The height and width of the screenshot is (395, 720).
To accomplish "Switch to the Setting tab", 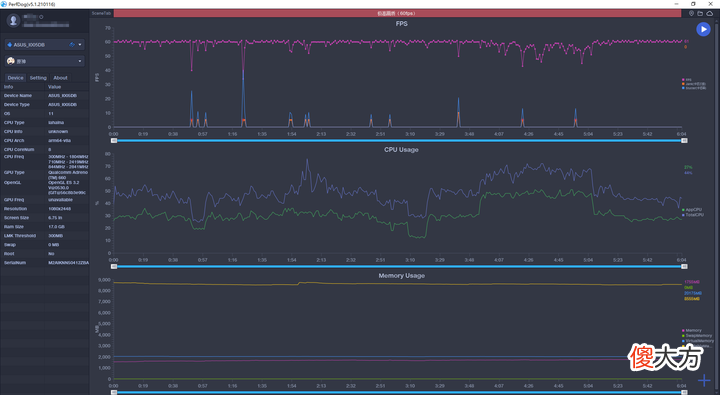I will (38, 78).
